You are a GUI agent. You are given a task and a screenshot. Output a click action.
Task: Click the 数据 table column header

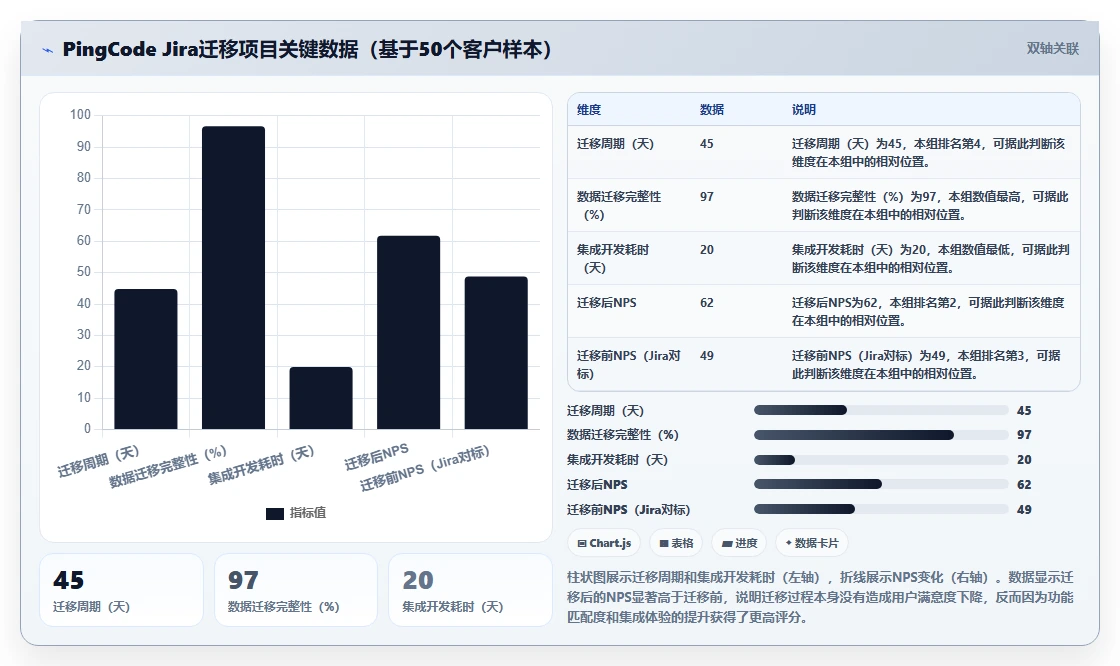coord(712,109)
